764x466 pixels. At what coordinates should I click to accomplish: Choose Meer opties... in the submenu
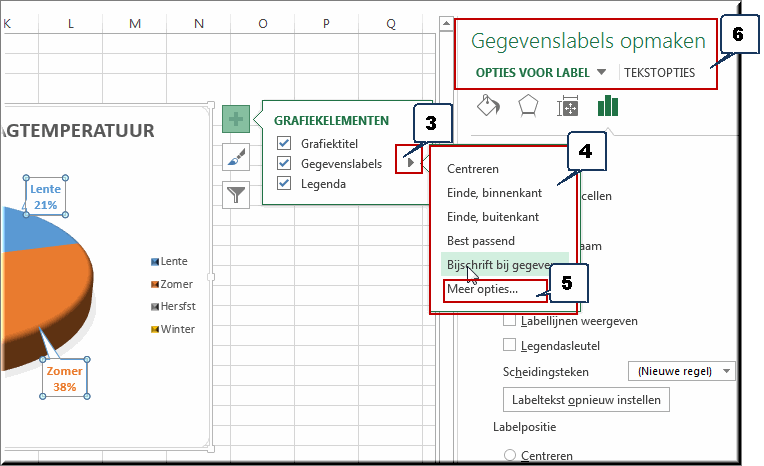pyautogui.click(x=483, y=289)
